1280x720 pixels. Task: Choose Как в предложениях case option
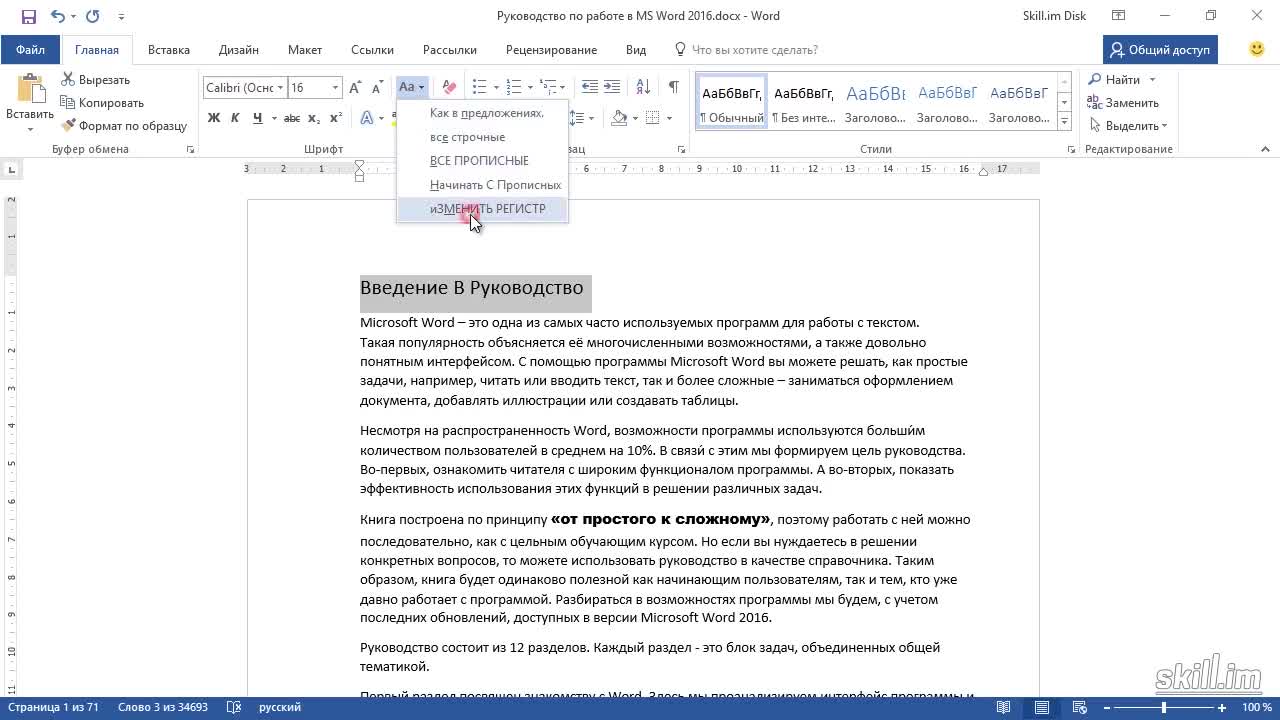[482, 113]
